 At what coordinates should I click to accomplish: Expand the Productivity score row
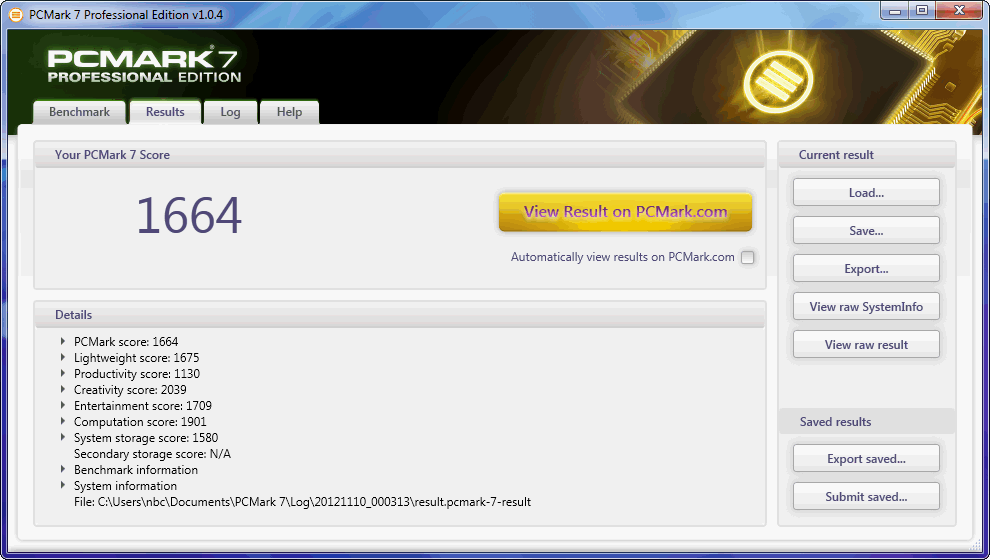63,374
